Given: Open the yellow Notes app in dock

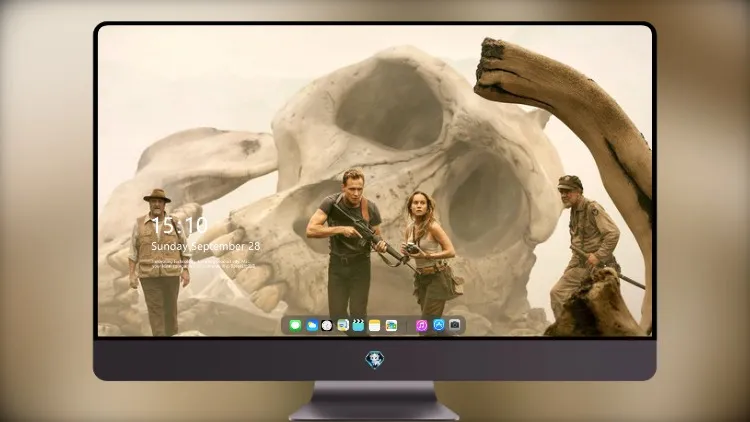Looking at the screenshot, I should 375,326.
